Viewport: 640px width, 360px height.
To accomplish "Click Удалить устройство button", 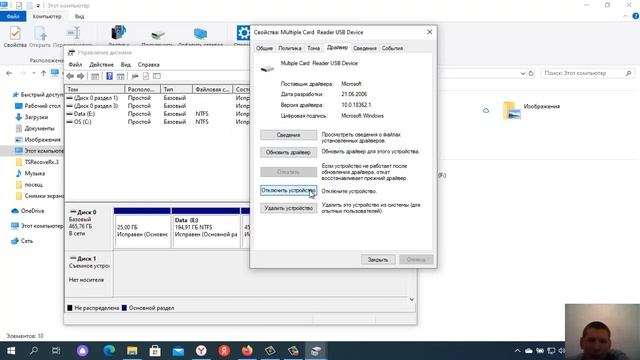I will pyautogui.click(x=288, y=208).
